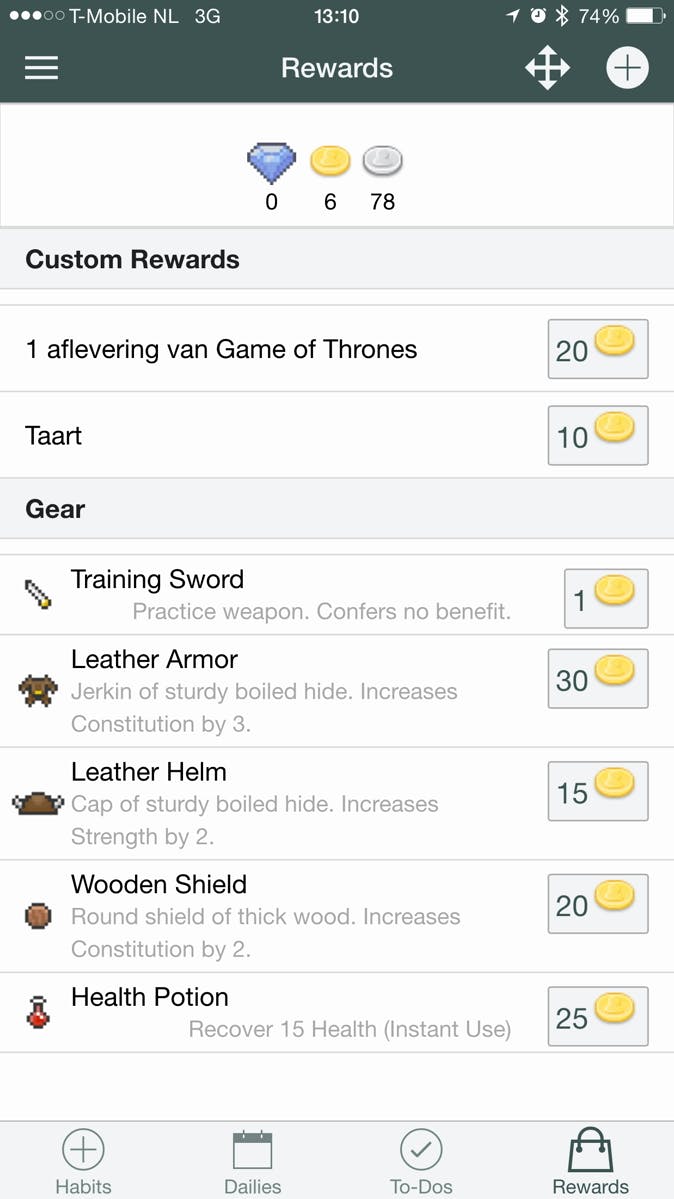The width and height of the screenshot is (674, 1199).
Task: Tap the Leather Armor item icon
Action: (x=38, y=690)
